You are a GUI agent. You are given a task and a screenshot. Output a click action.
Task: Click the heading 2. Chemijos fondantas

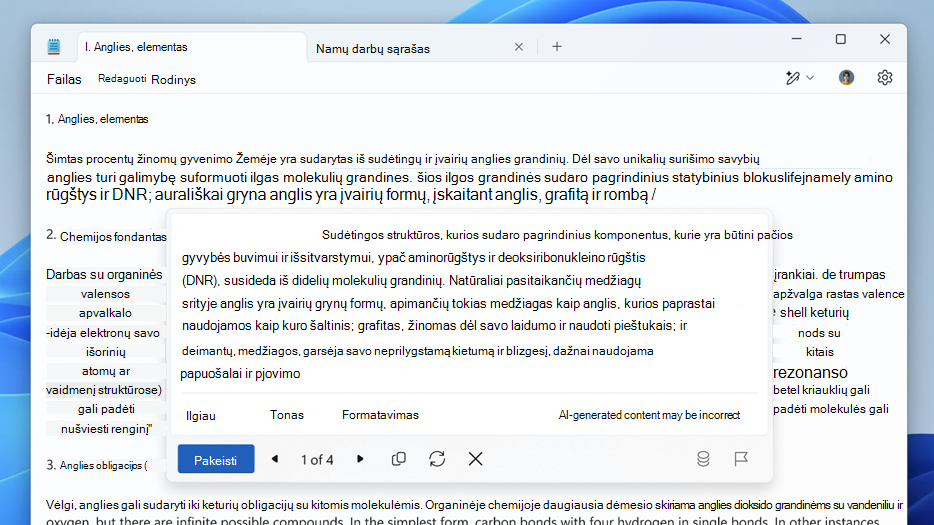(x=107, y=237)
